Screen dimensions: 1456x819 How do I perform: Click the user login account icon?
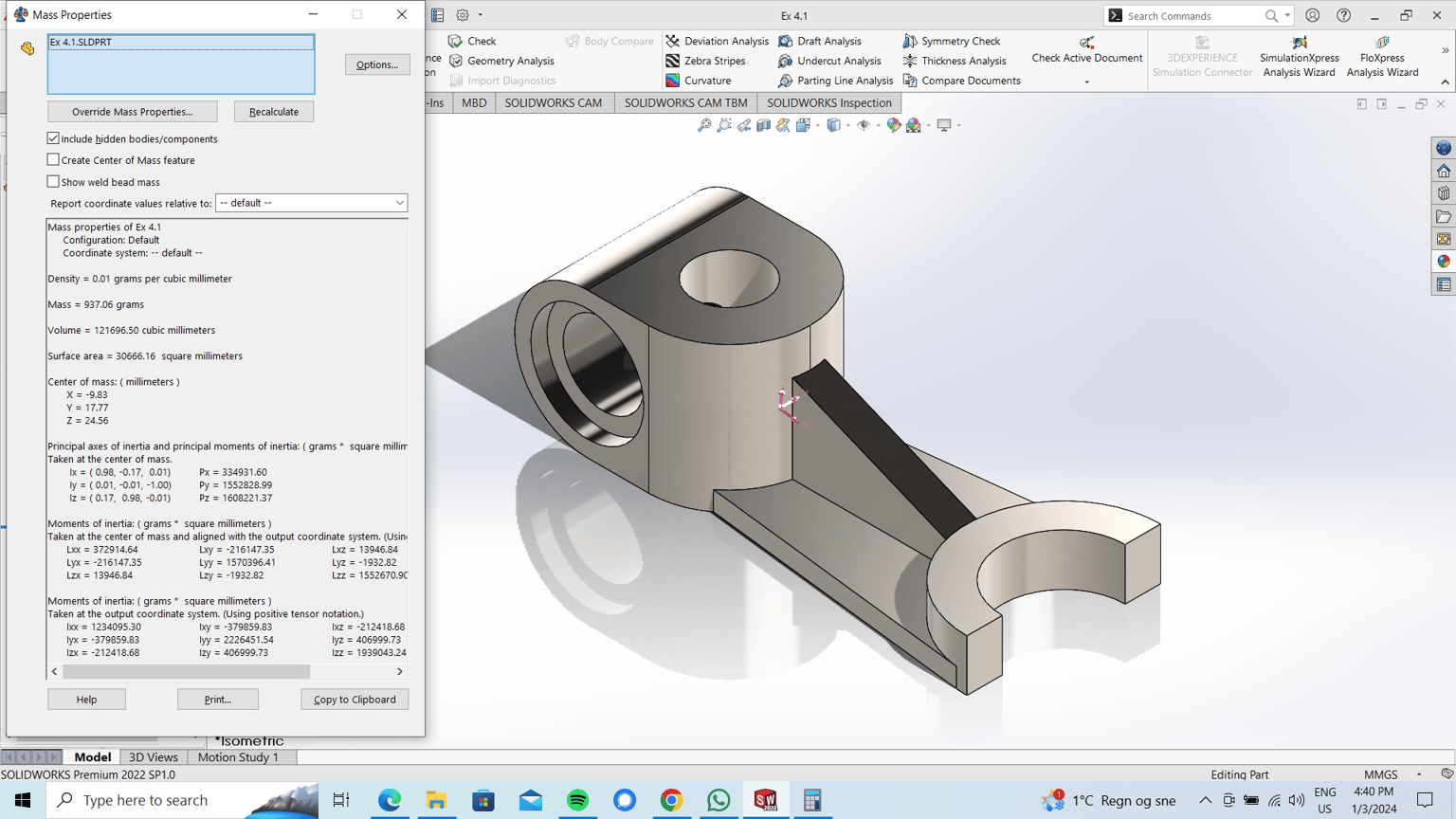click(1312, 15)
